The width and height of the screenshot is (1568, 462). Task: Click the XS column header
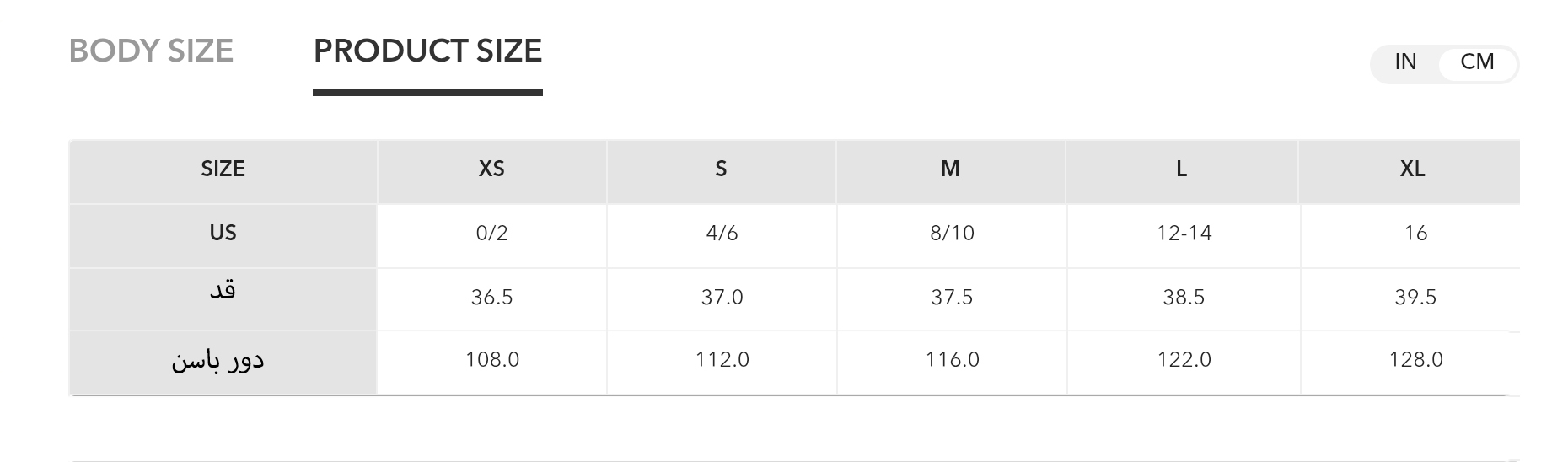pos(491,169)
